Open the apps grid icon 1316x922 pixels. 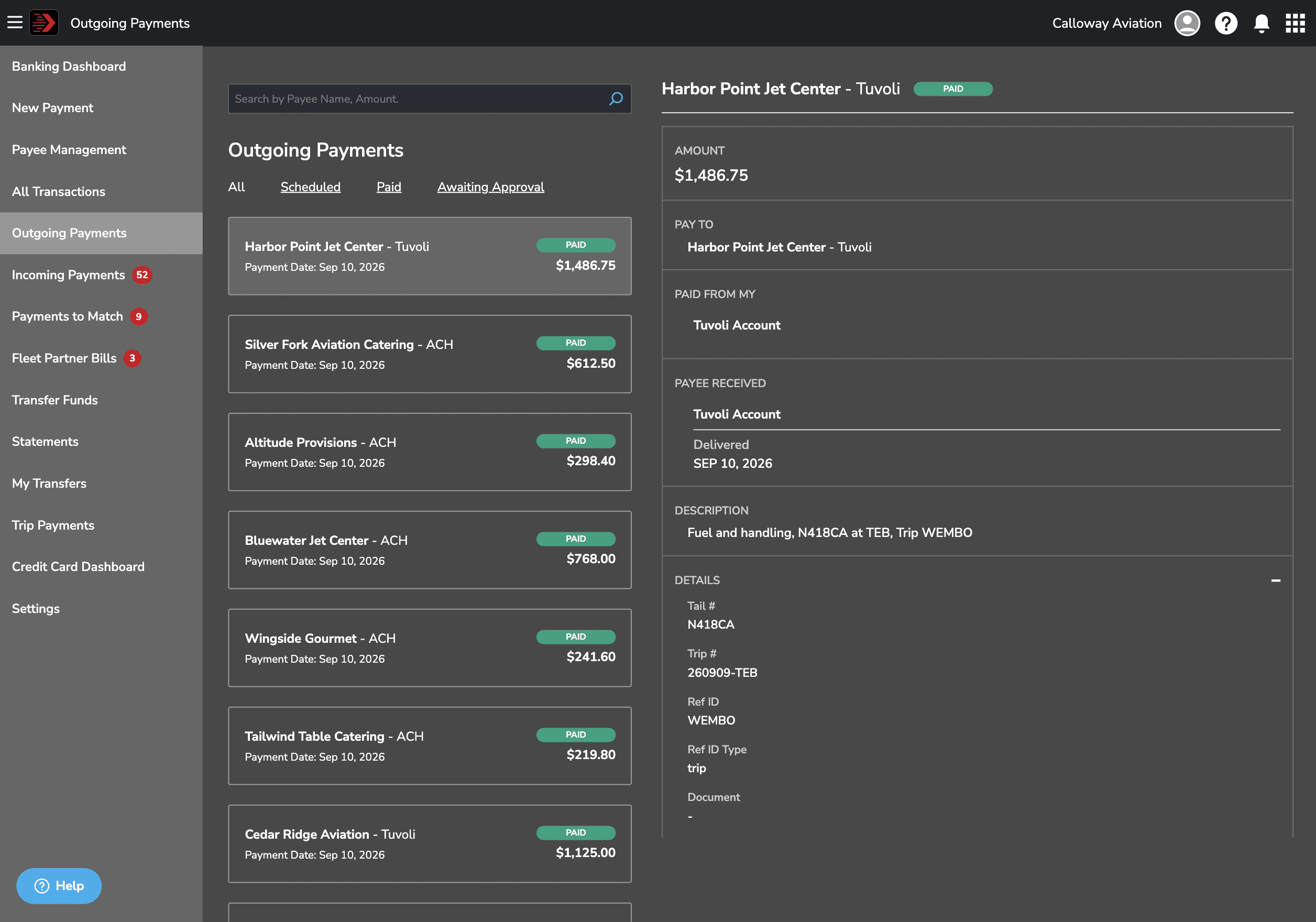pos(1295,24)
